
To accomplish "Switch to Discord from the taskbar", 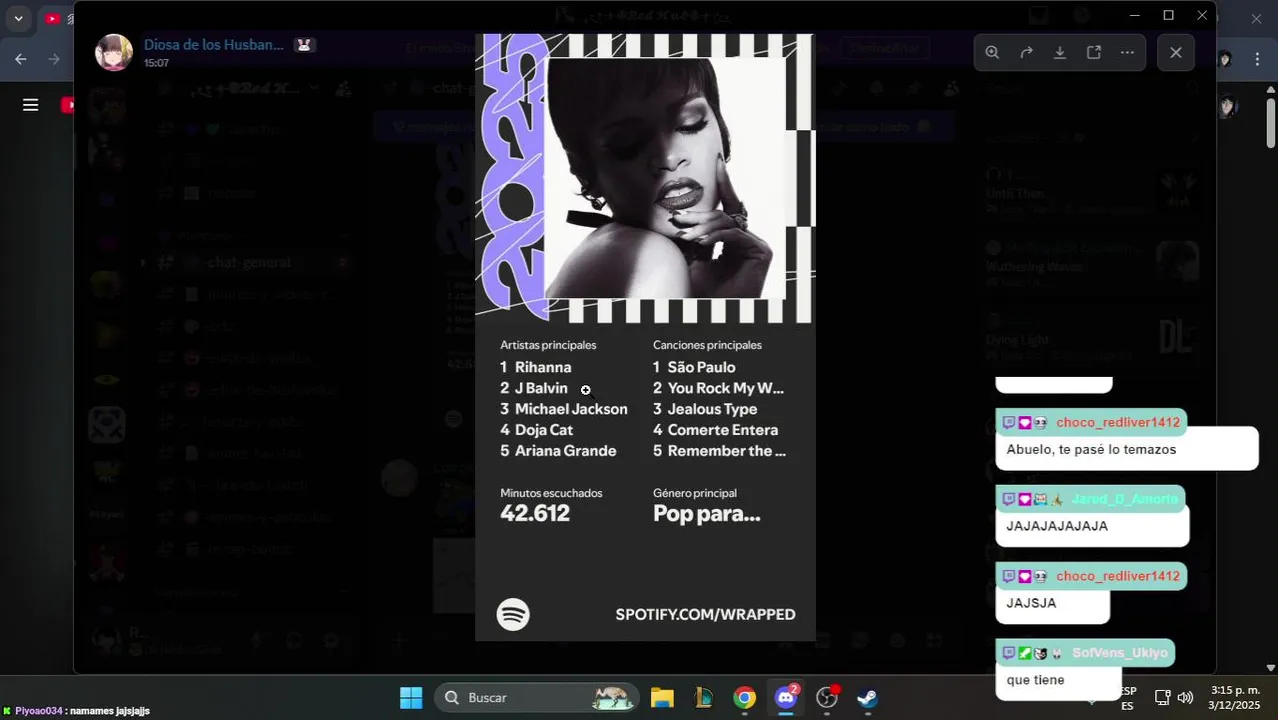I will [x=786, y=697].
